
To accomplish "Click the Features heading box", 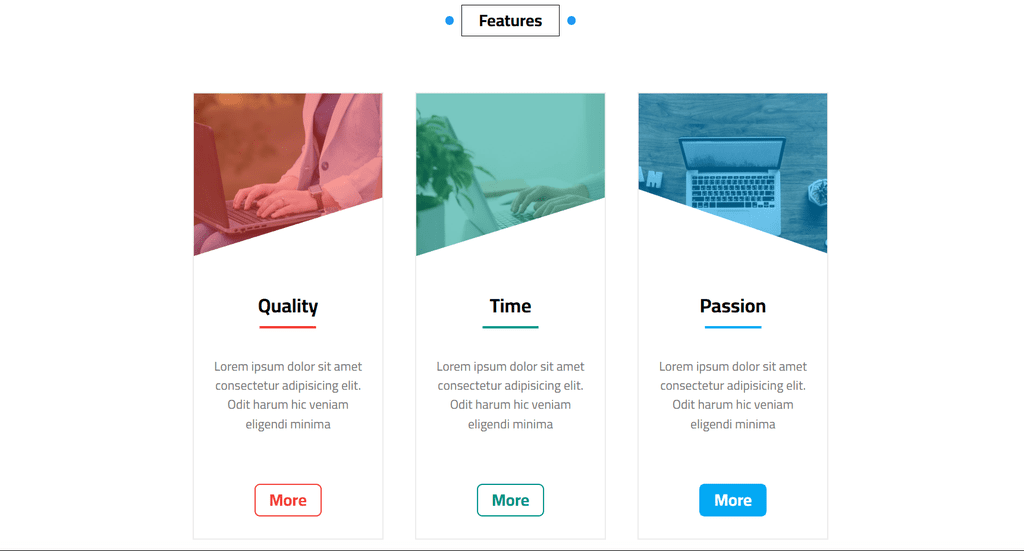I will point(510,21).
